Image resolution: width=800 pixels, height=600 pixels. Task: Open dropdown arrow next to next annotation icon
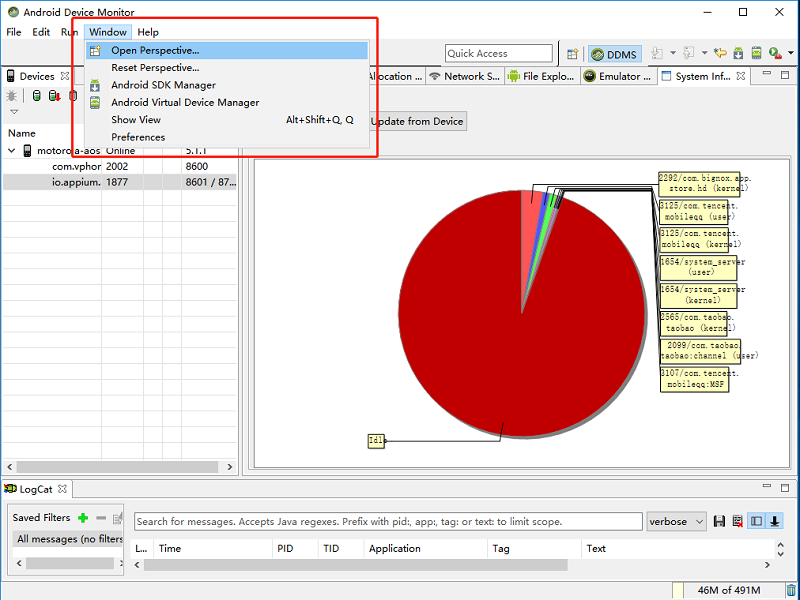coord(673,53)
